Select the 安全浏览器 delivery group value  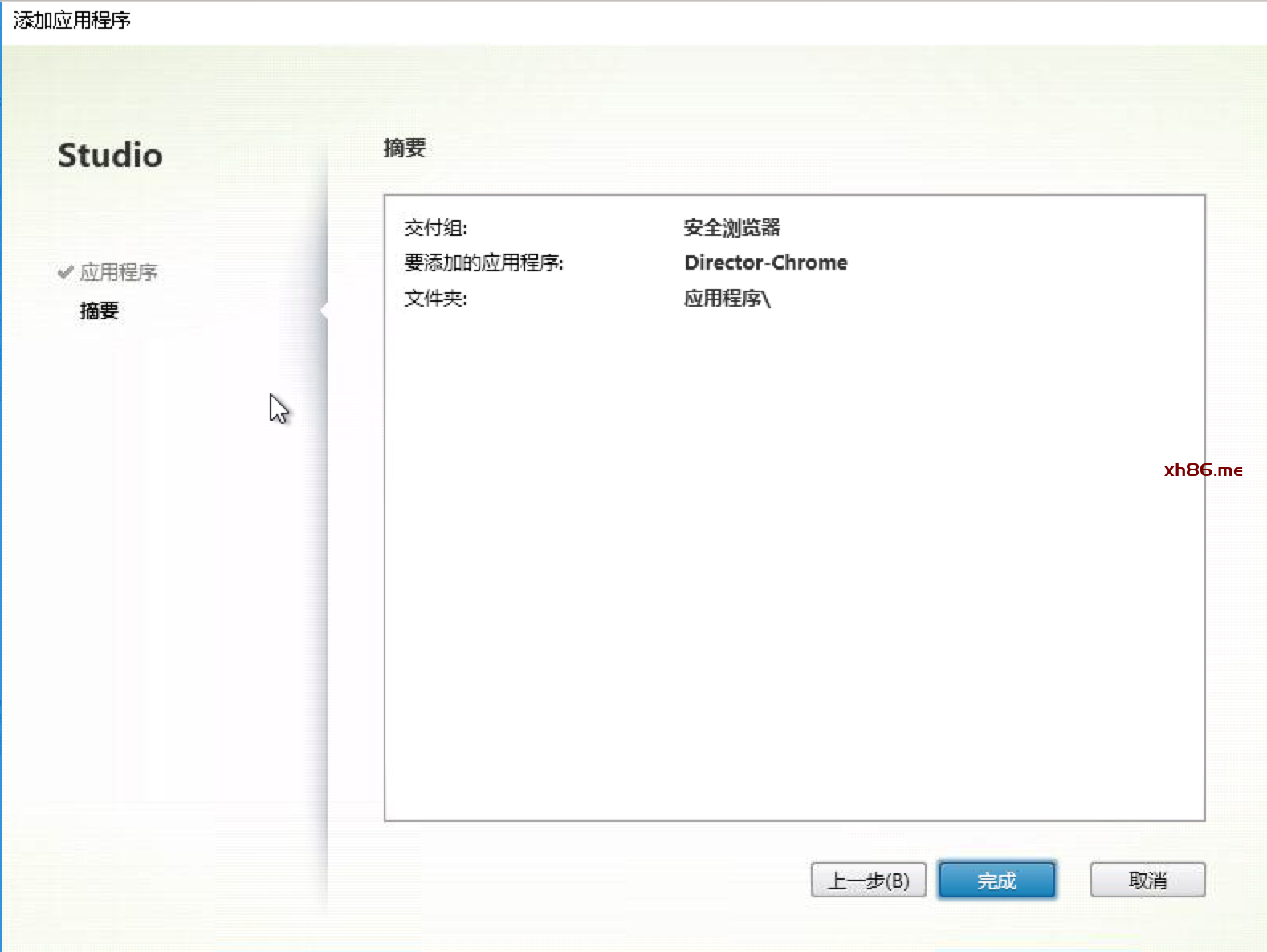point(731,228)
